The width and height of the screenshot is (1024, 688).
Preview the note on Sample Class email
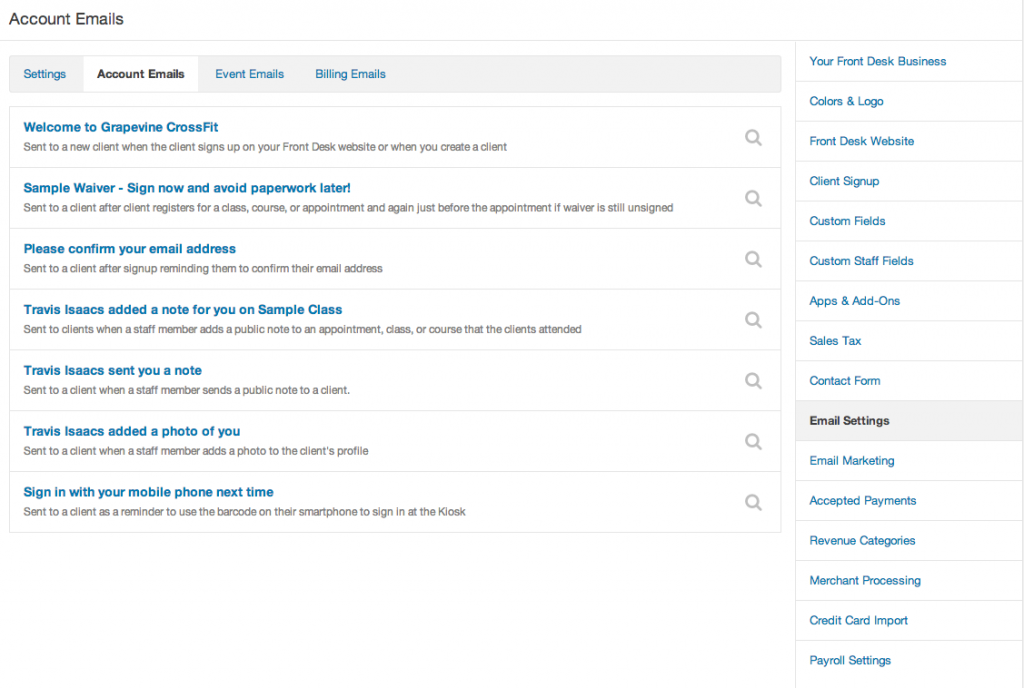coord(753,320)
